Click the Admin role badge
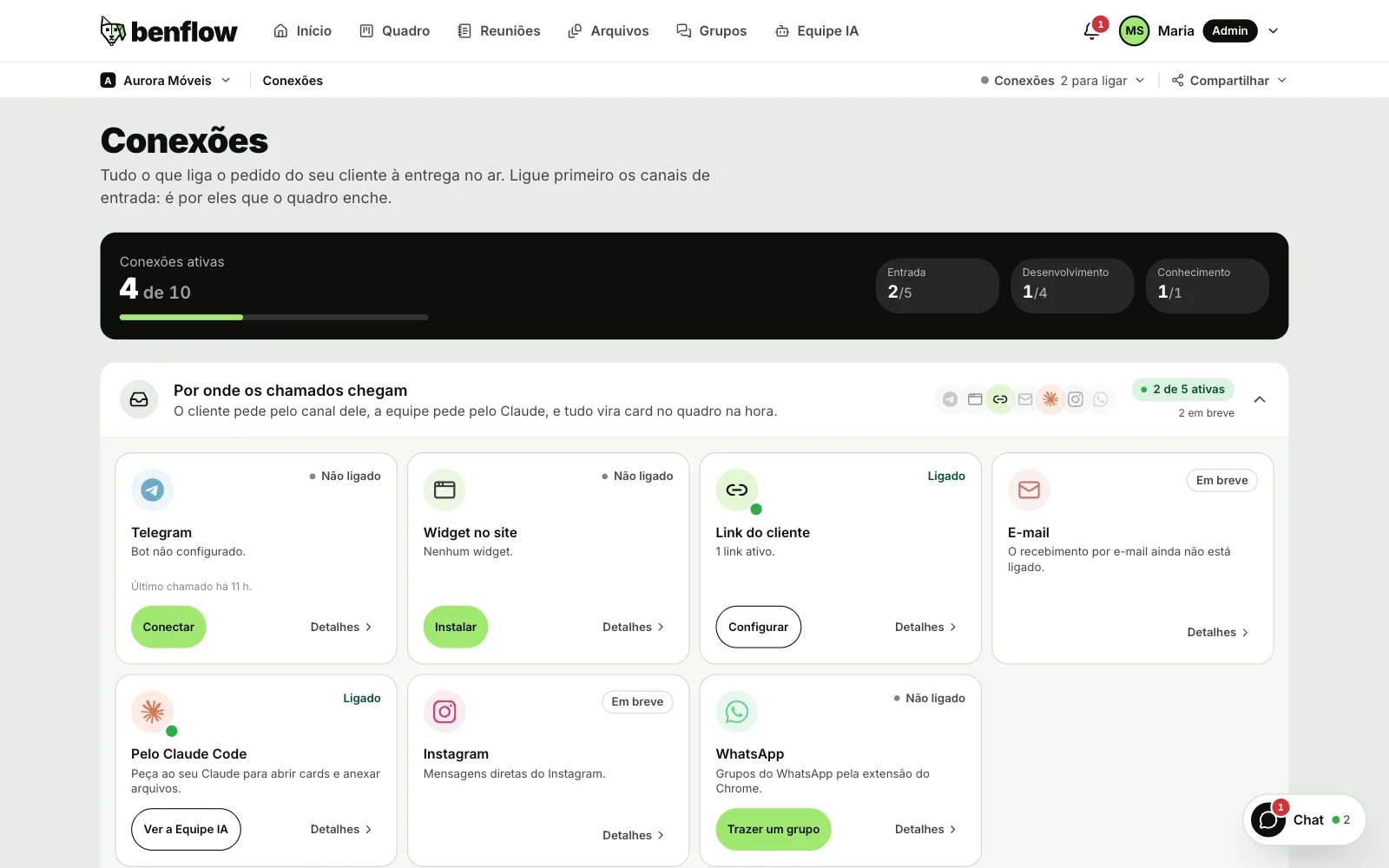1389x868 pixels. (x=1230, y=31)
